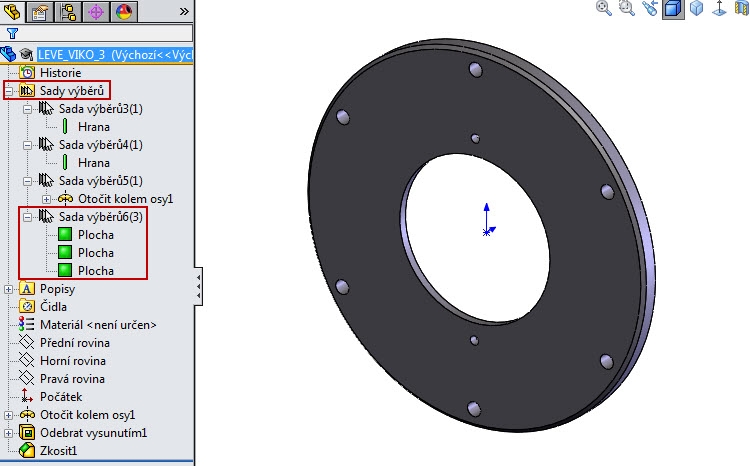The width and height of the screenshot is (750, 466).
Task: Click the Section View icon at the toolbar edge
Action: (x=742, y=9)
